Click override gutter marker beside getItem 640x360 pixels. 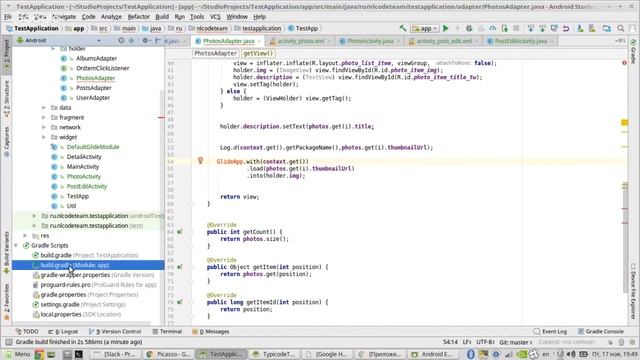click(x=180, y=267)
